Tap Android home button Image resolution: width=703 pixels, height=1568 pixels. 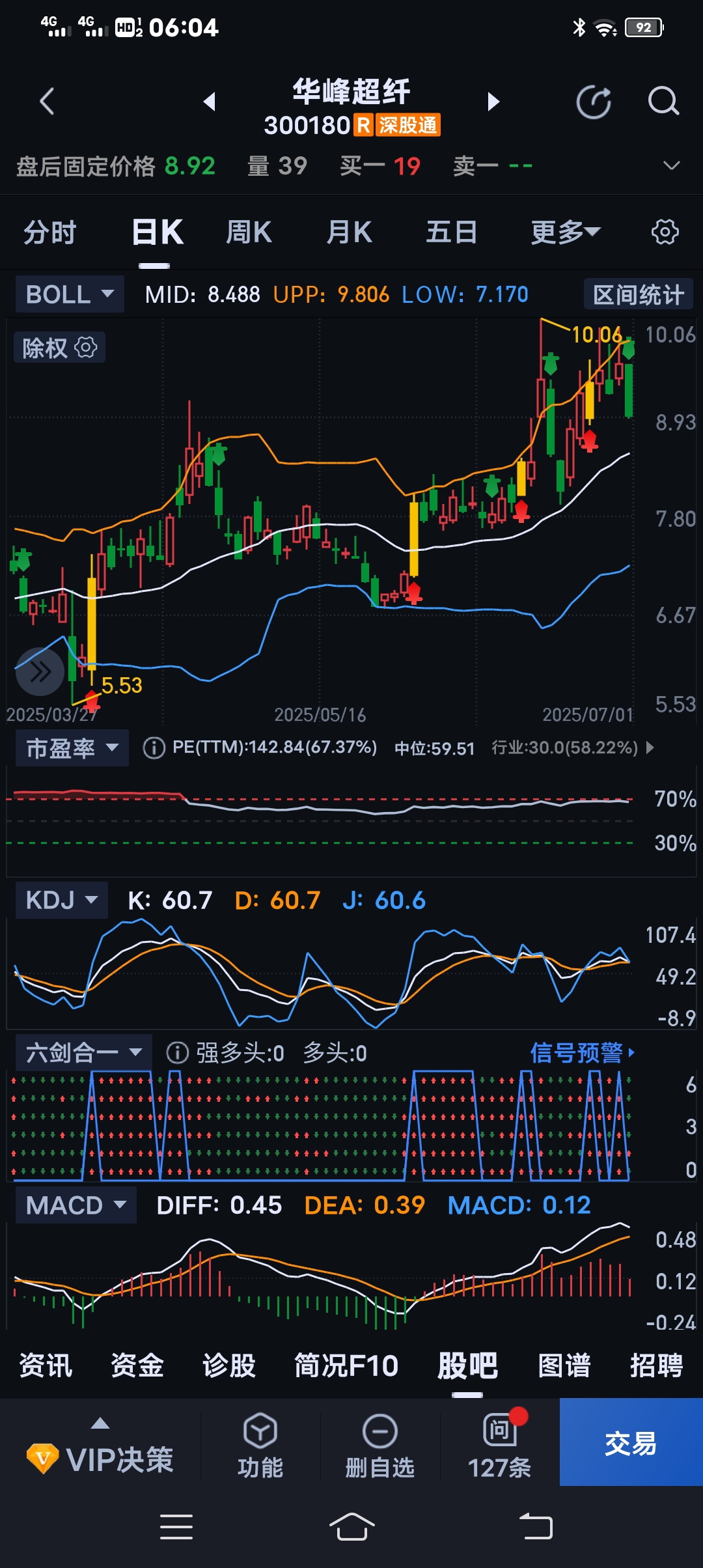[x=351, y=1527]
